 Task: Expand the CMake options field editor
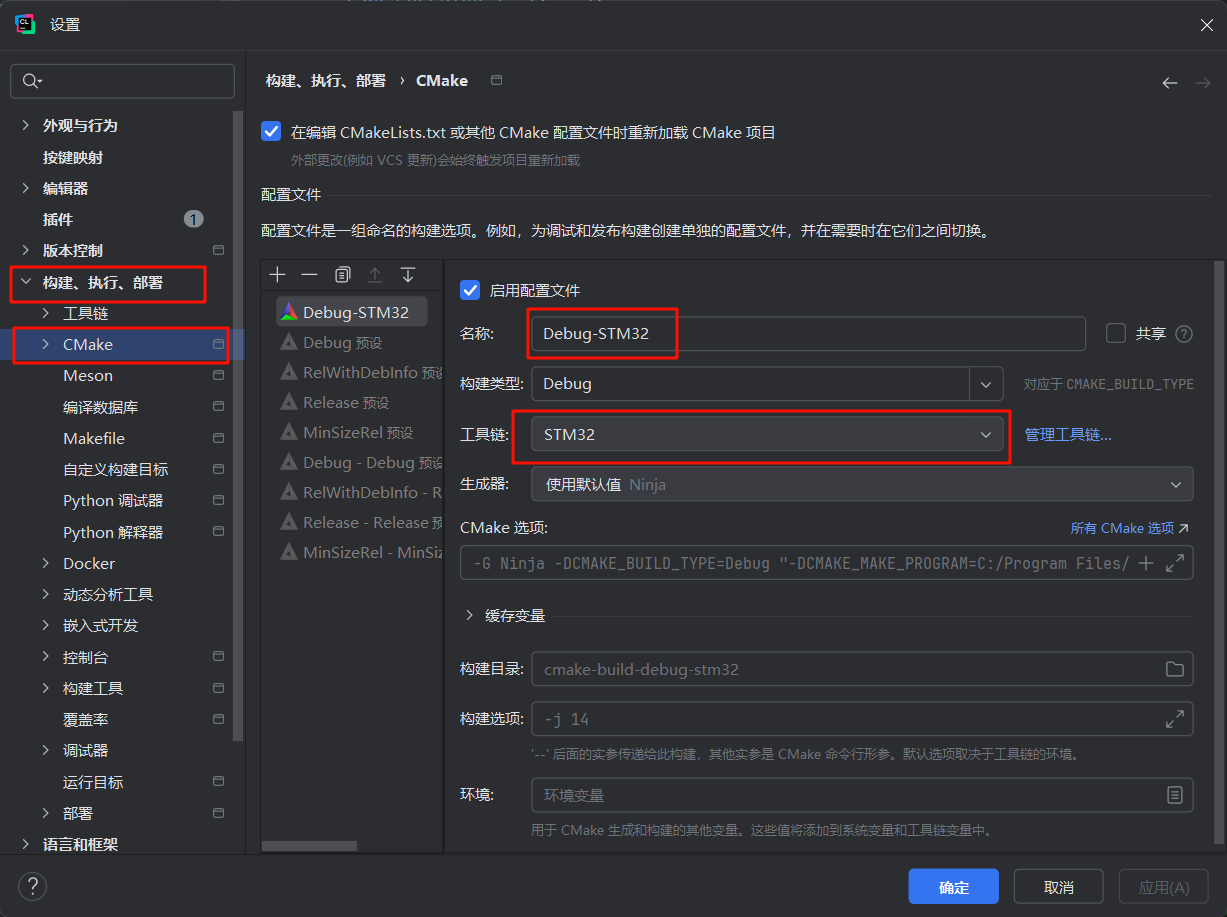coord(1175,563)
